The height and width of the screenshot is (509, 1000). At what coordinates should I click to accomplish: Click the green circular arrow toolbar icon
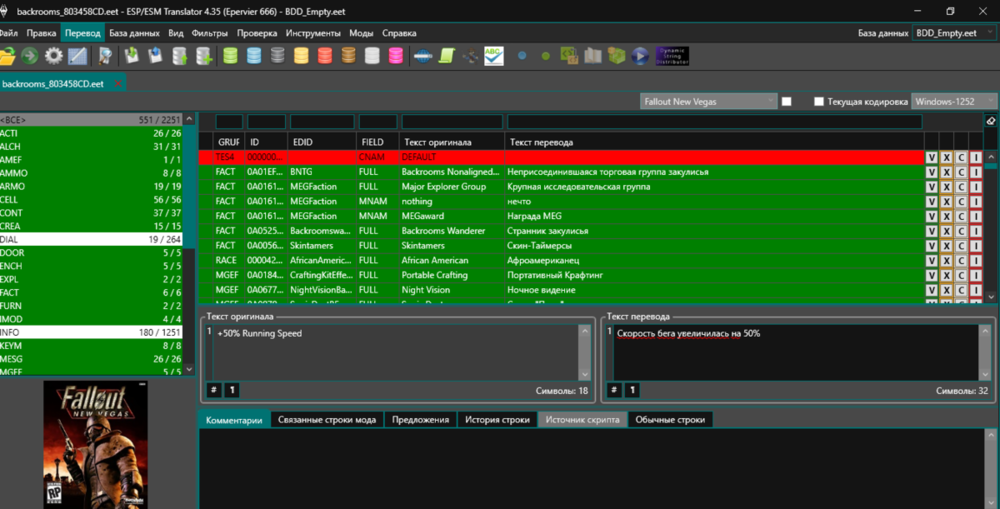click(x=29, y=56)
